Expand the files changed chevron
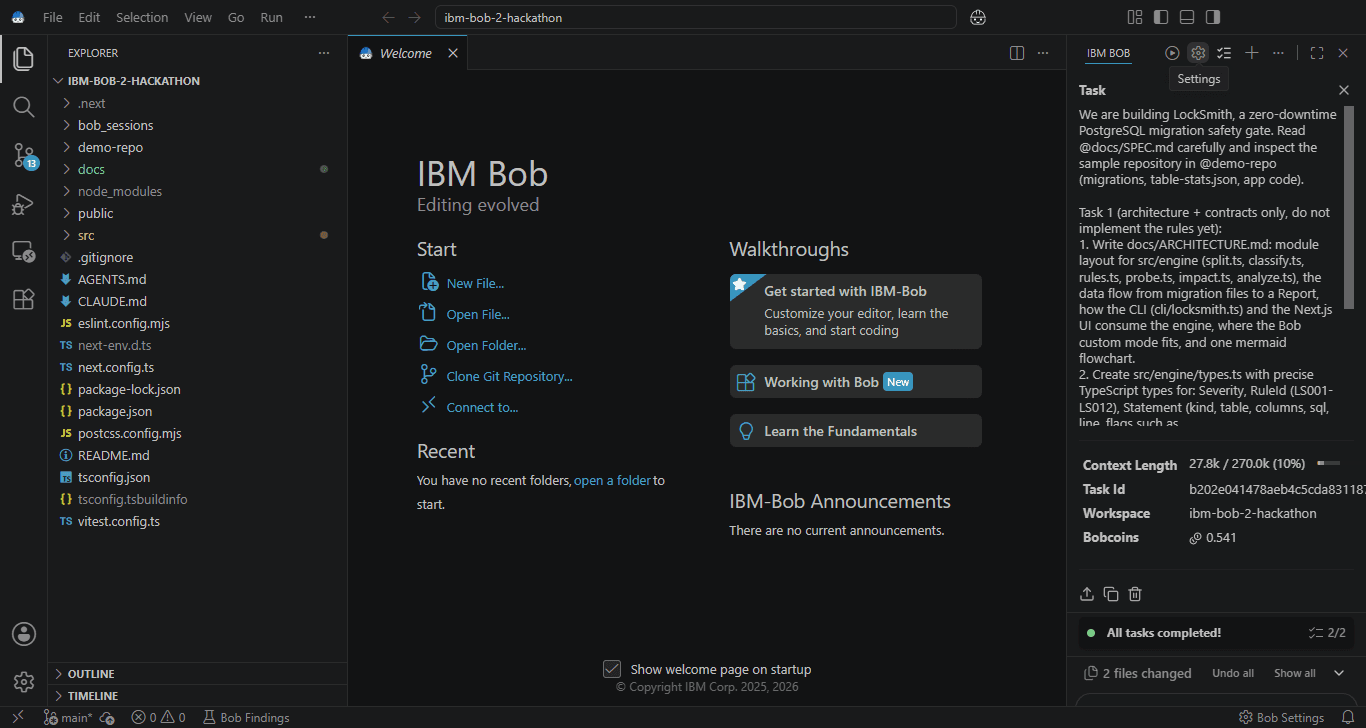1366x728 pixels. [1339, 673]
